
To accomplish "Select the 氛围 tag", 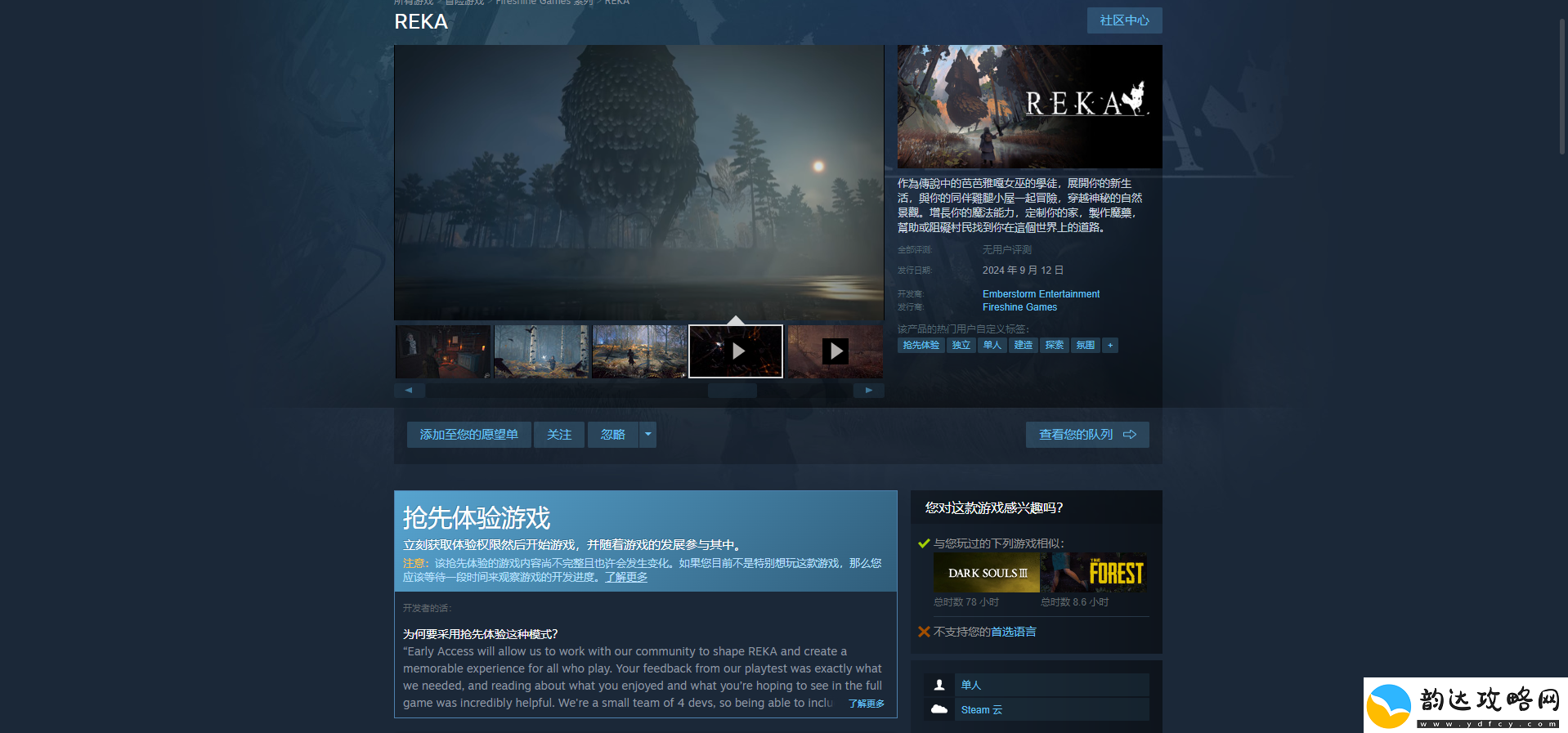I will click(1085, 345).
